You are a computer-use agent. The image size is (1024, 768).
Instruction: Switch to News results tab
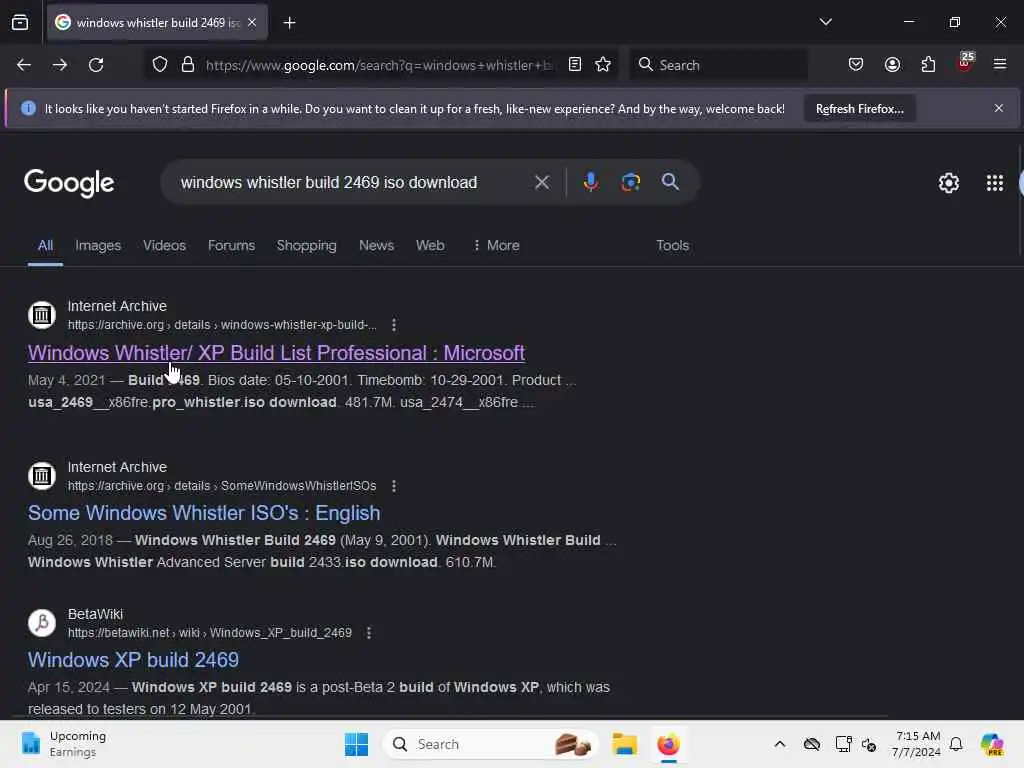(x=376, y=246)
